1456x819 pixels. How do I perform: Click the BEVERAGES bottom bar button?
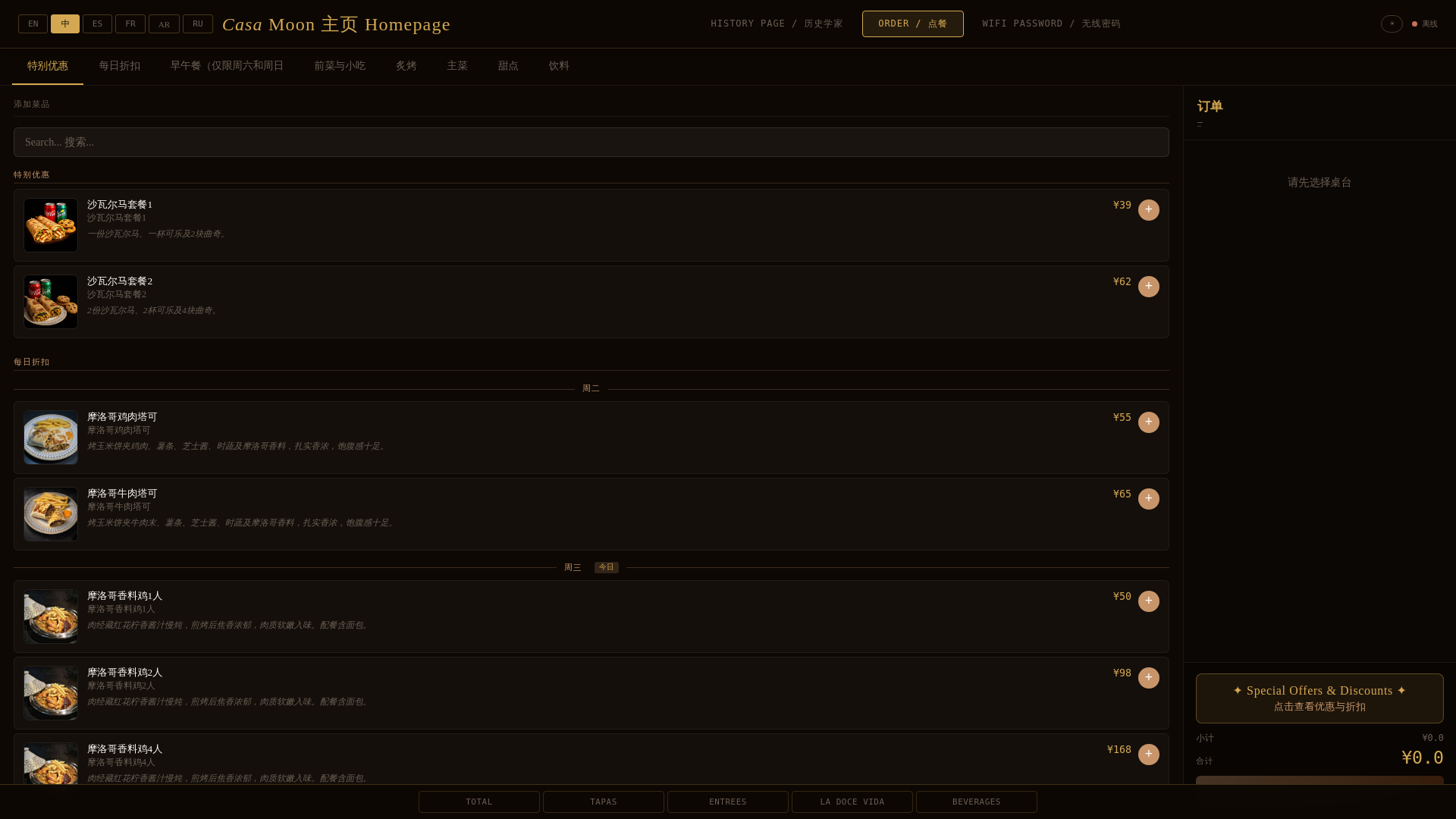977,802
